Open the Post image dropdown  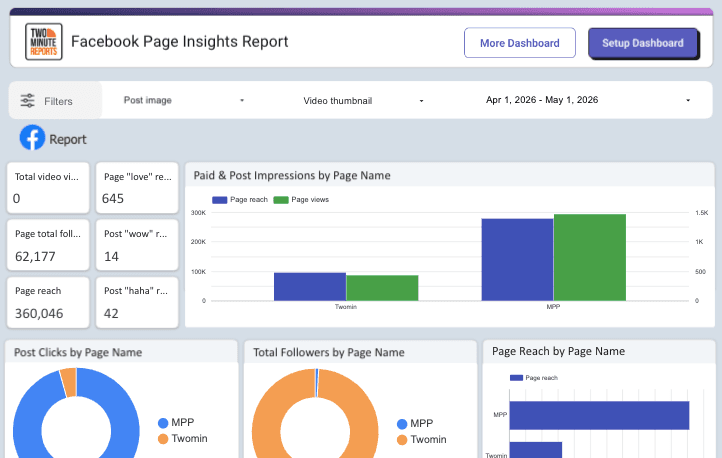[184, 100]
